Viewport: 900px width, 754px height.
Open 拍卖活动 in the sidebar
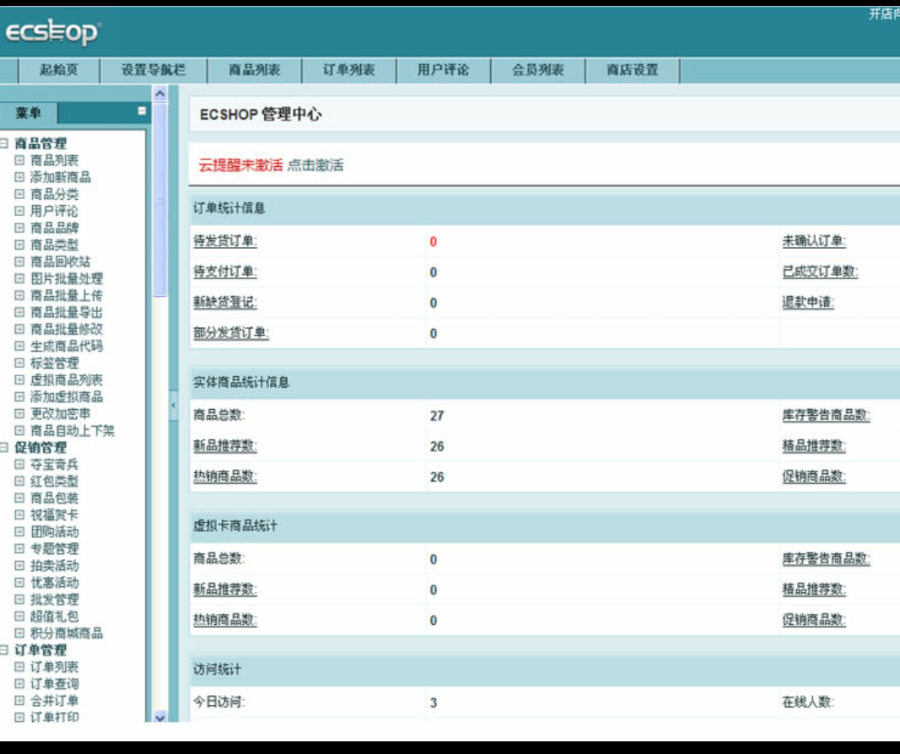point(54,565)
